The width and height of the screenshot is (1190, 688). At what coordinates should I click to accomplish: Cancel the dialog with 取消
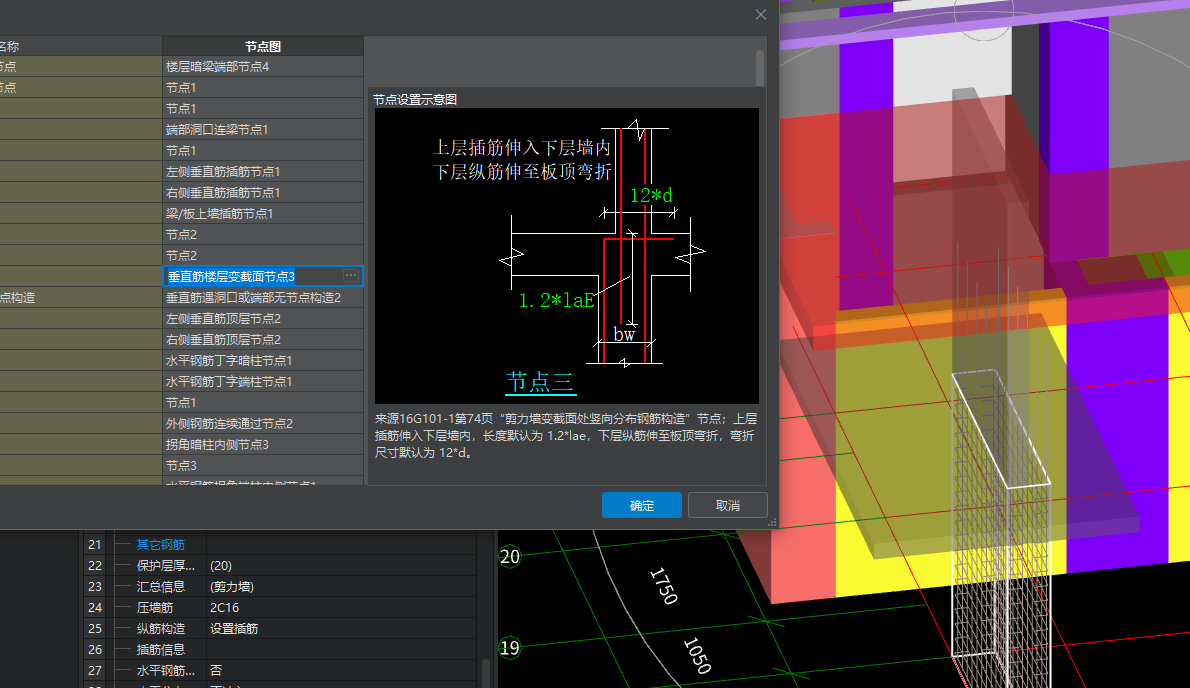tap(727, 505)
